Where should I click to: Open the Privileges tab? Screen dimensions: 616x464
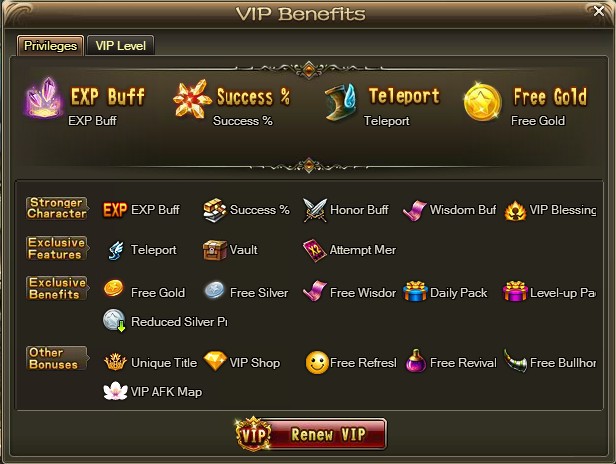50,46
